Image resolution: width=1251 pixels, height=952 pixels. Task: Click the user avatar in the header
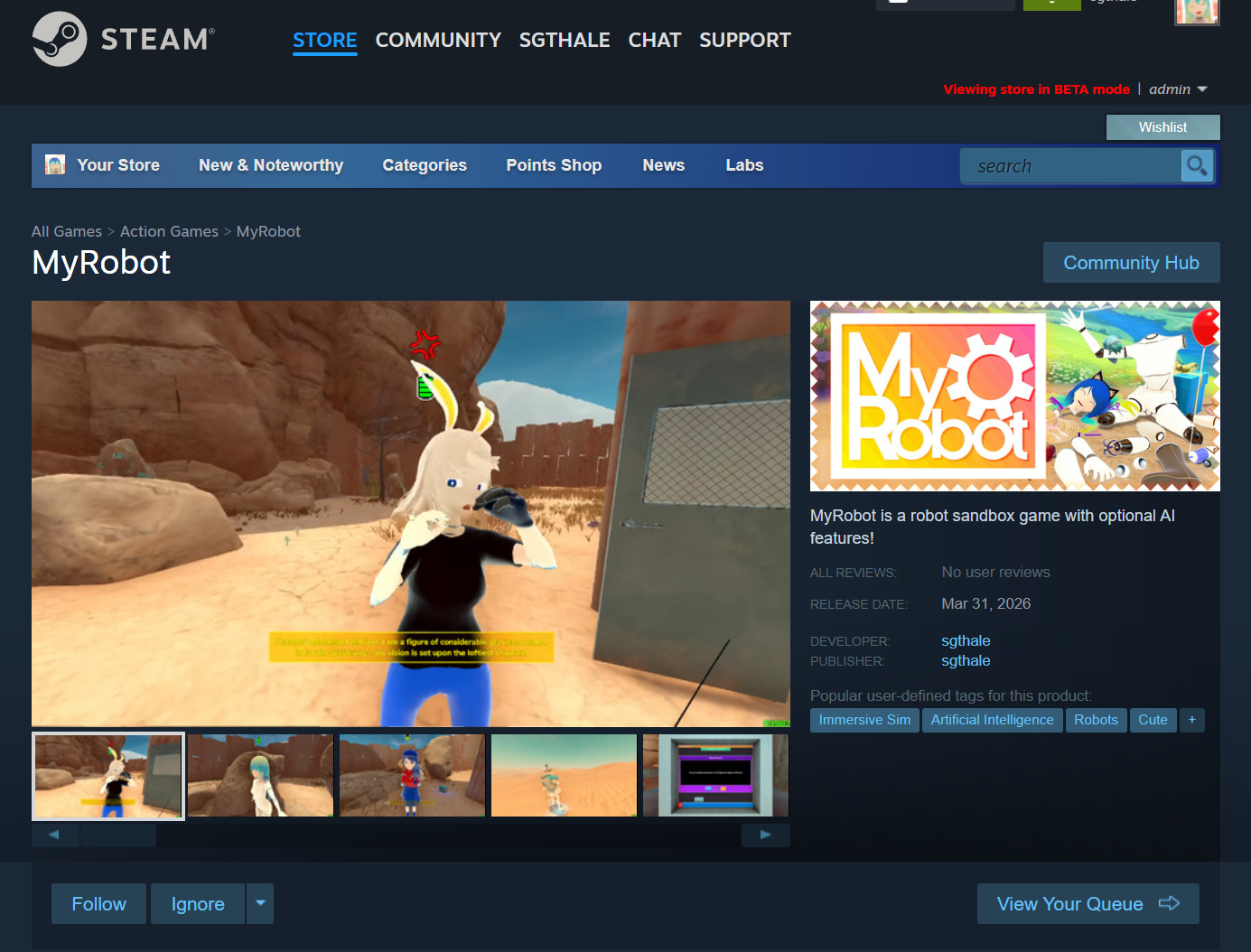tap(1197, 12)
